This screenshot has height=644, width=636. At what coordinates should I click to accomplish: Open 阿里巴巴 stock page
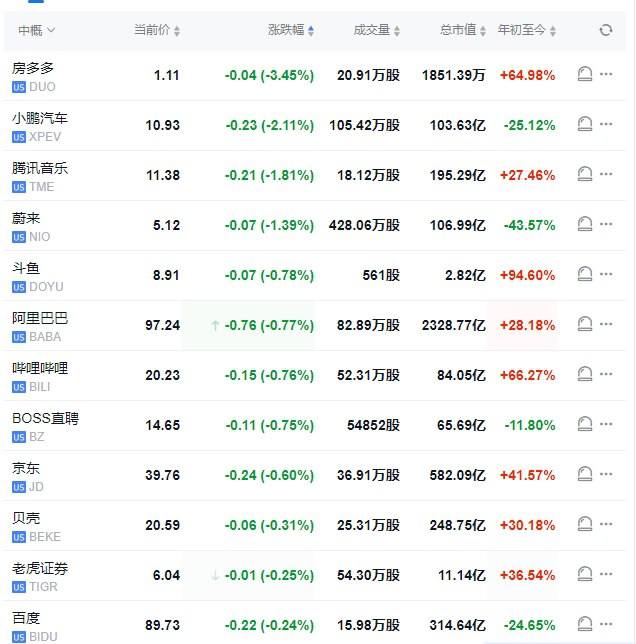[x=39, y=318]
